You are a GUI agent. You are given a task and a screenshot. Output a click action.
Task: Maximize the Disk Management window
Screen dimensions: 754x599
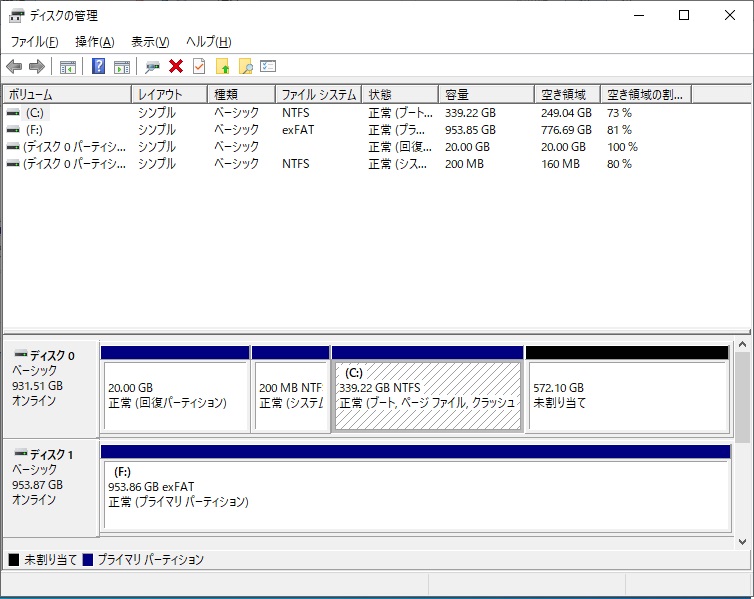(x=684, y=15)
